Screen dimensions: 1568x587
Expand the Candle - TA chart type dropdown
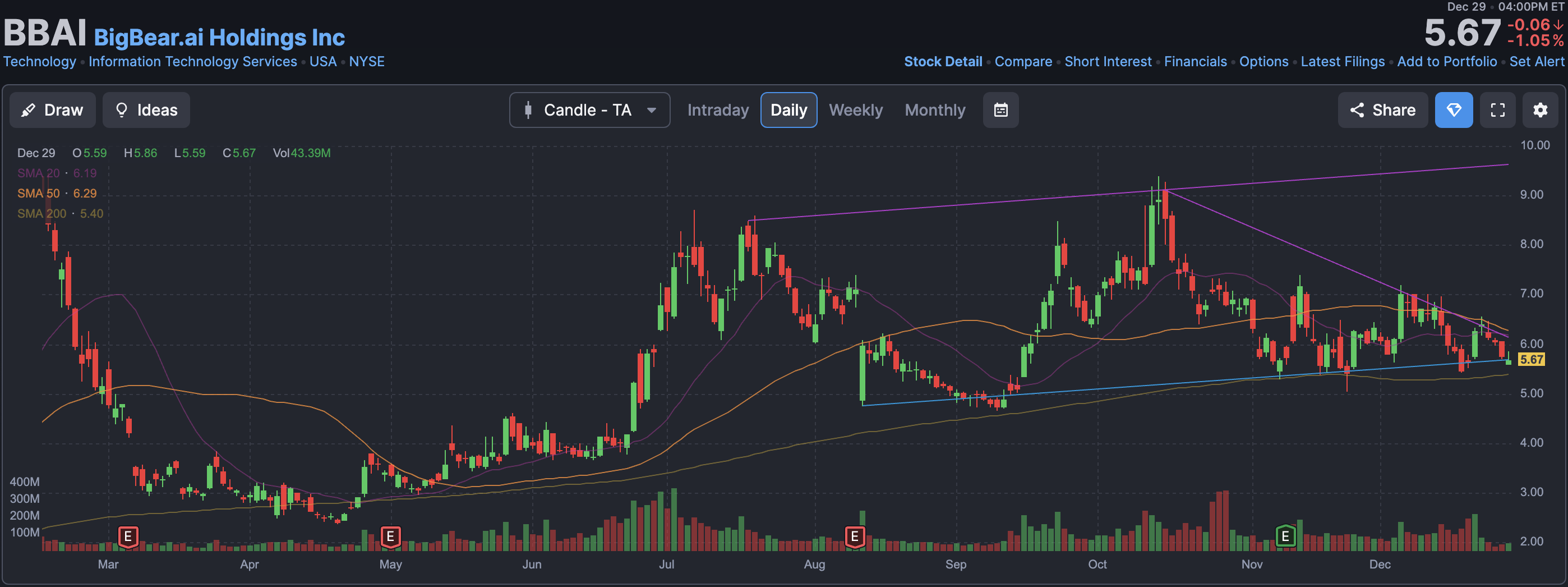[589, 110]
